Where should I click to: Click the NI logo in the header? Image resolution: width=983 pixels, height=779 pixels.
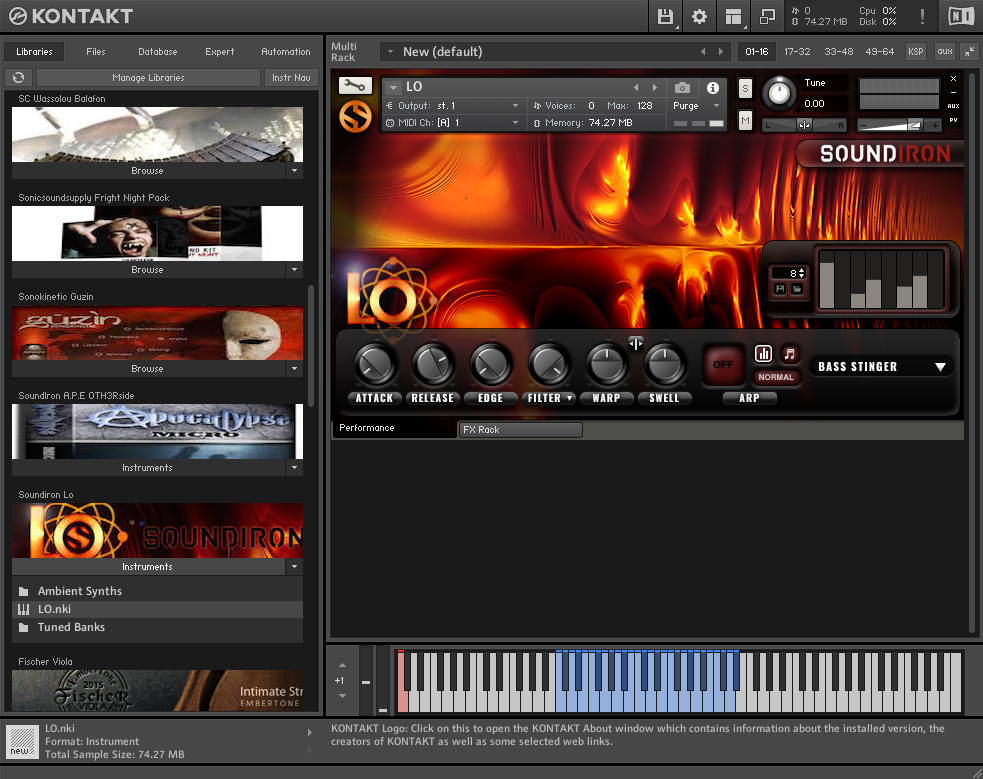click(961, 16)
